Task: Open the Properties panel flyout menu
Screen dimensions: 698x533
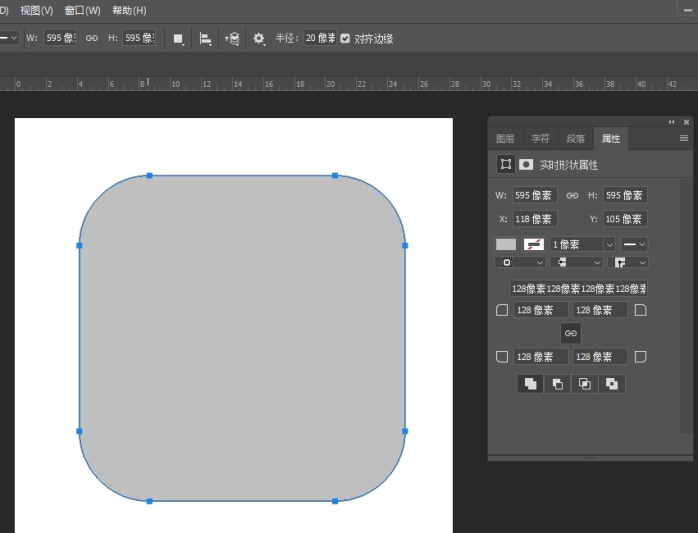Action: 684,138
